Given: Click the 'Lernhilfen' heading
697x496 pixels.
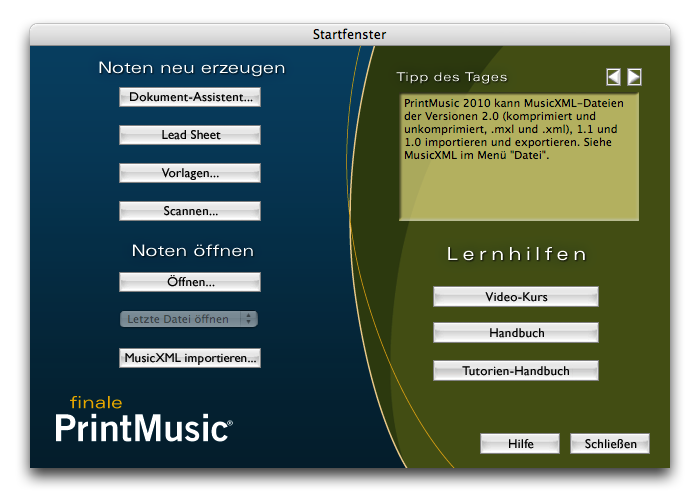Looking at the screenshot, I should tap(517, 254).
